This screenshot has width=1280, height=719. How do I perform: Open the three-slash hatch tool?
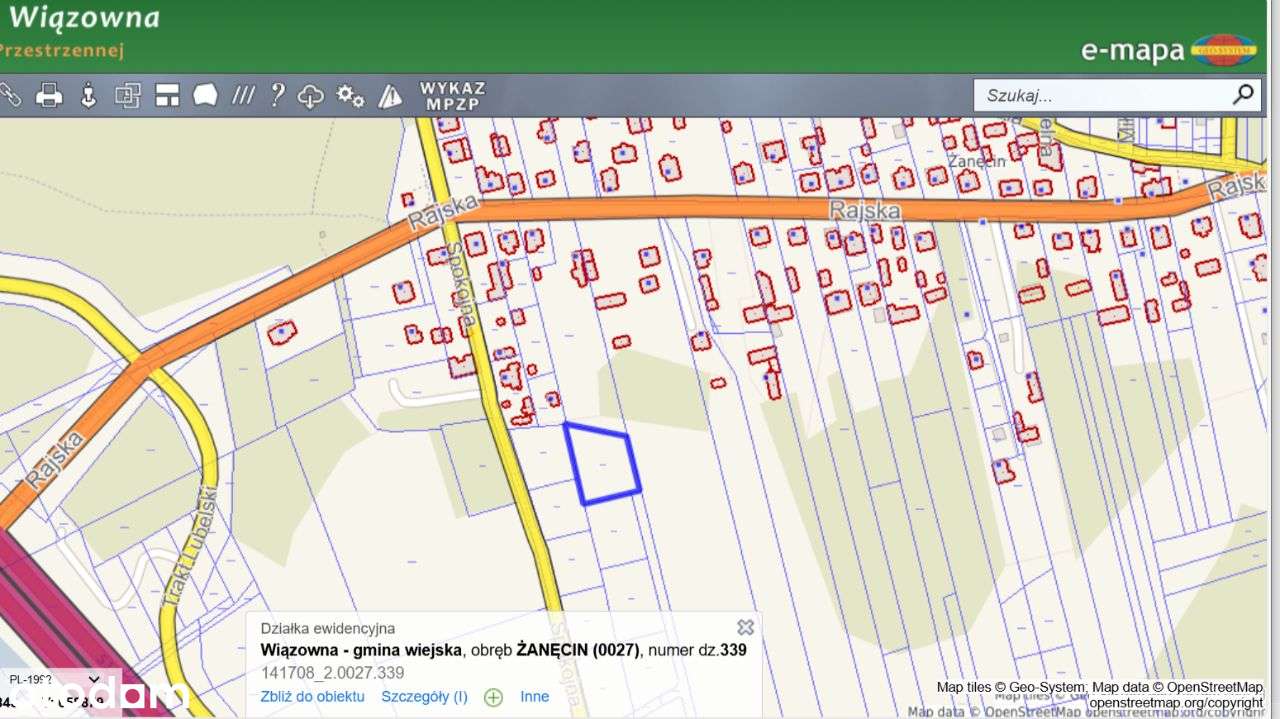242,96
